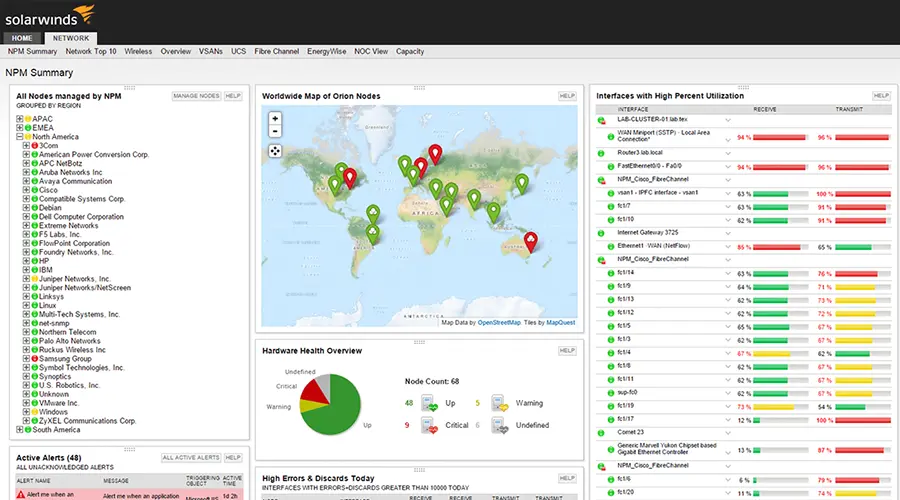Click the green map pin over eastern Asia

[x=521, y=183]
